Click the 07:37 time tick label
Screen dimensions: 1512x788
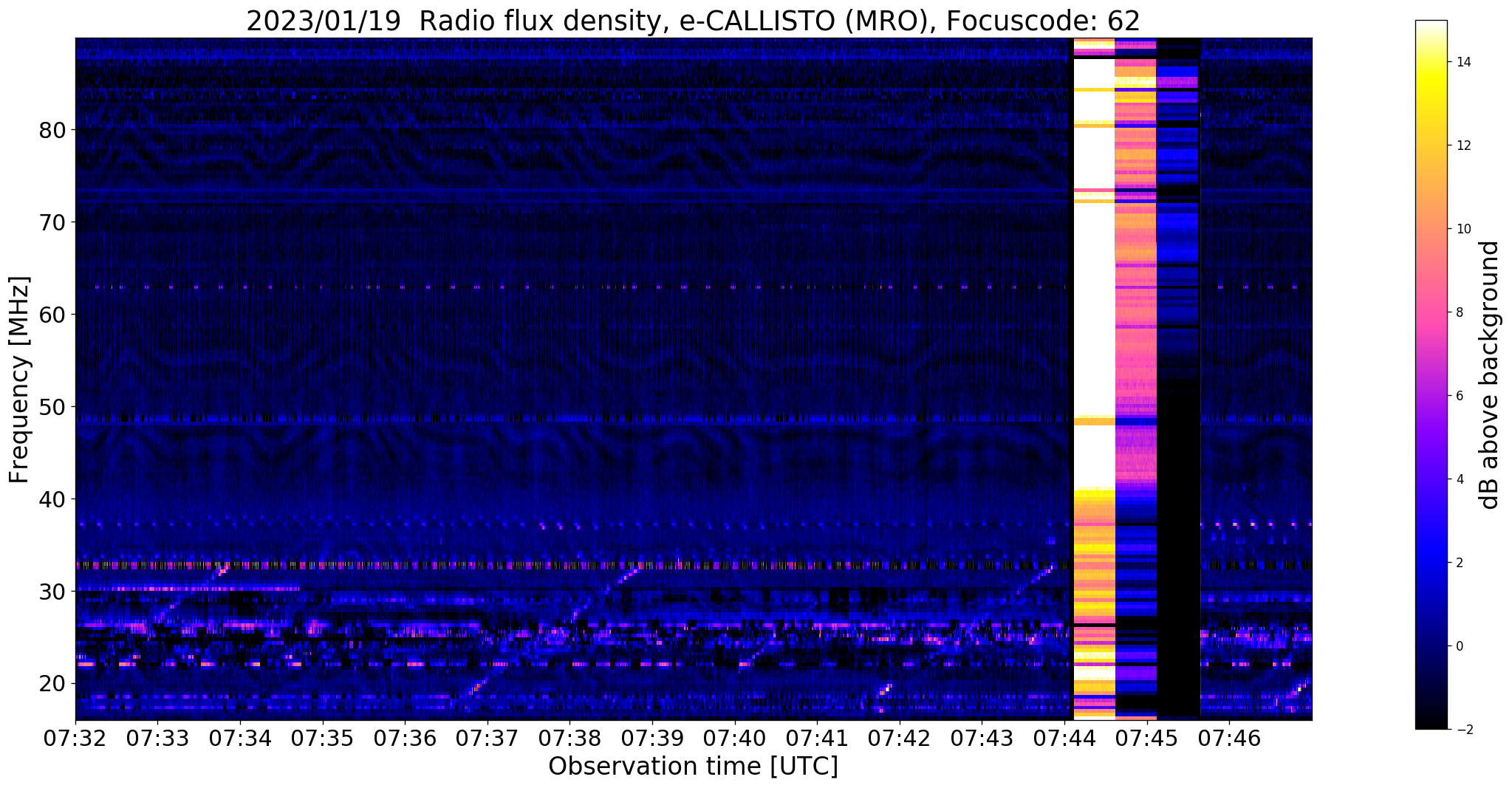[488, 738]
